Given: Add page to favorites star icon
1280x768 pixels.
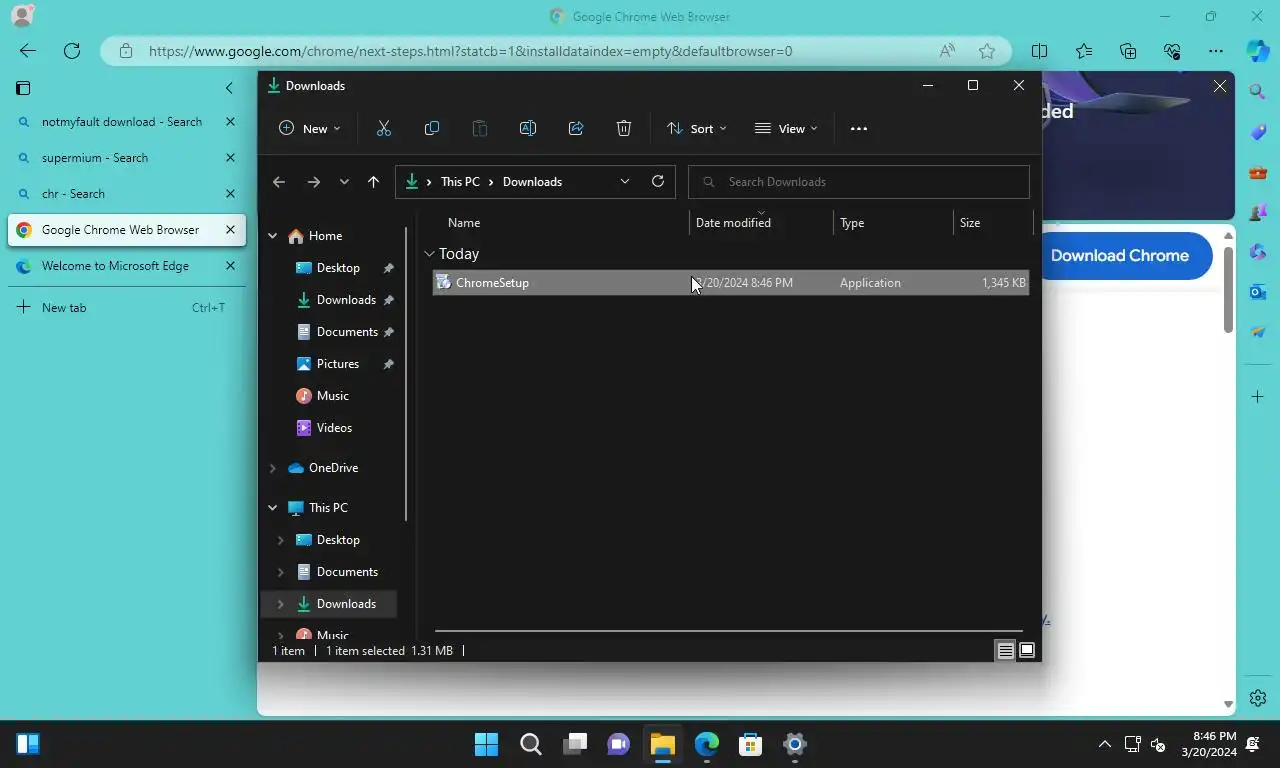Looking at the screenshot, I should 987,51.
